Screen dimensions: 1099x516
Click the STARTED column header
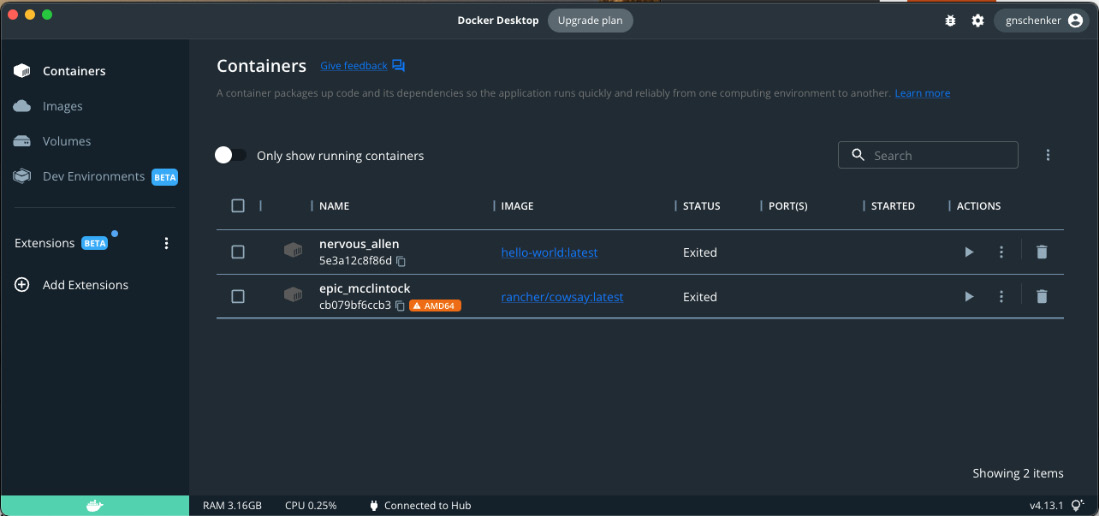click(892, 206)
